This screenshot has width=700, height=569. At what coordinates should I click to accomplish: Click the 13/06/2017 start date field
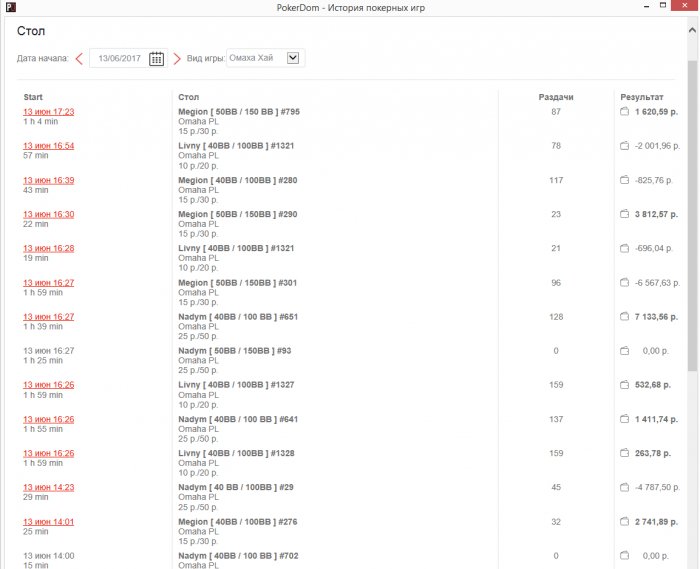coord(118,58)
